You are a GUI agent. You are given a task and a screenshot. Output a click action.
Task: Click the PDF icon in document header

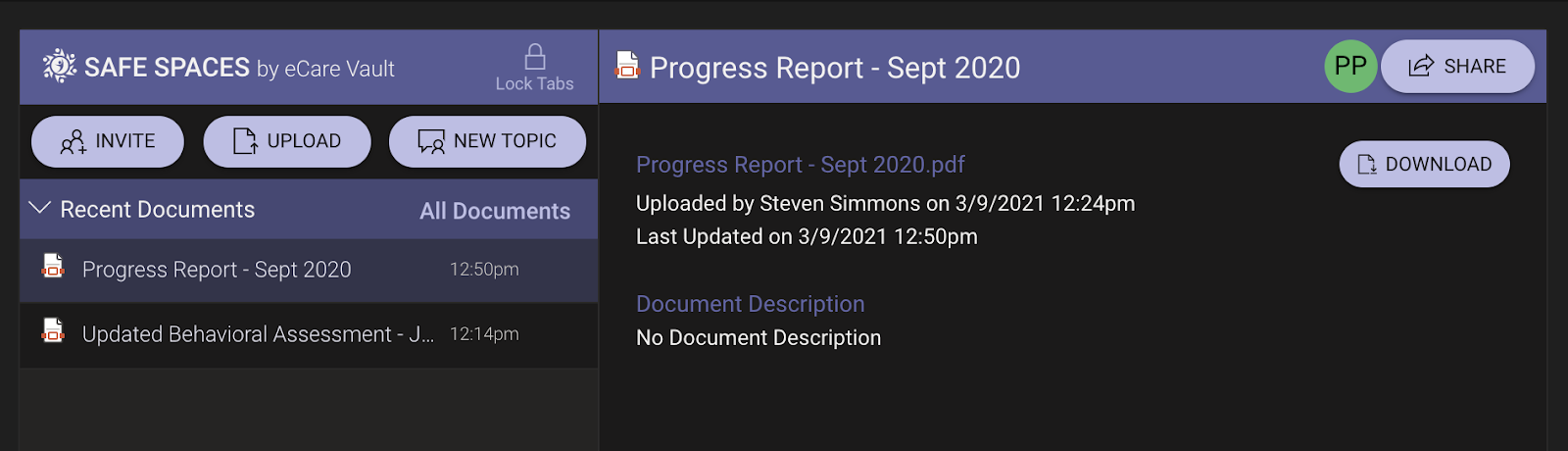(627, 66)
